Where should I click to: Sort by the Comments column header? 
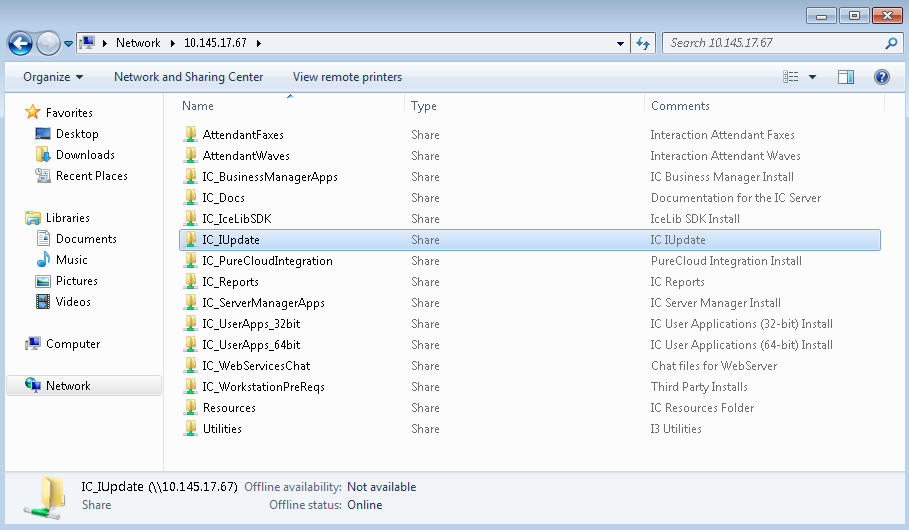(x=680, y=106)
